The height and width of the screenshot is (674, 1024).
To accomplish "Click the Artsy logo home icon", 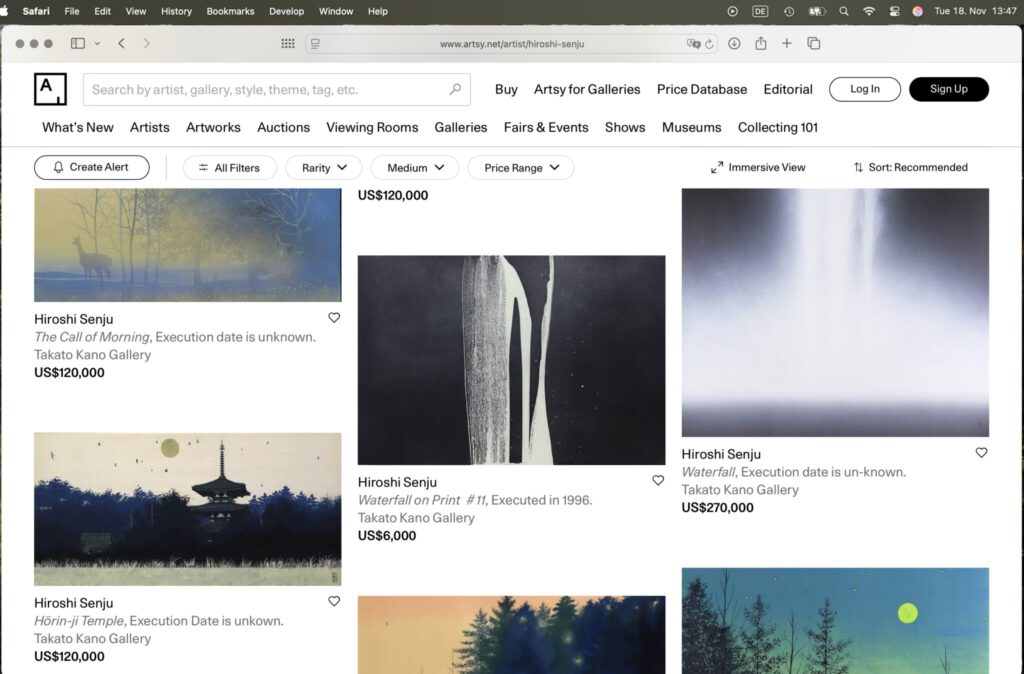I will pos(50,89).
